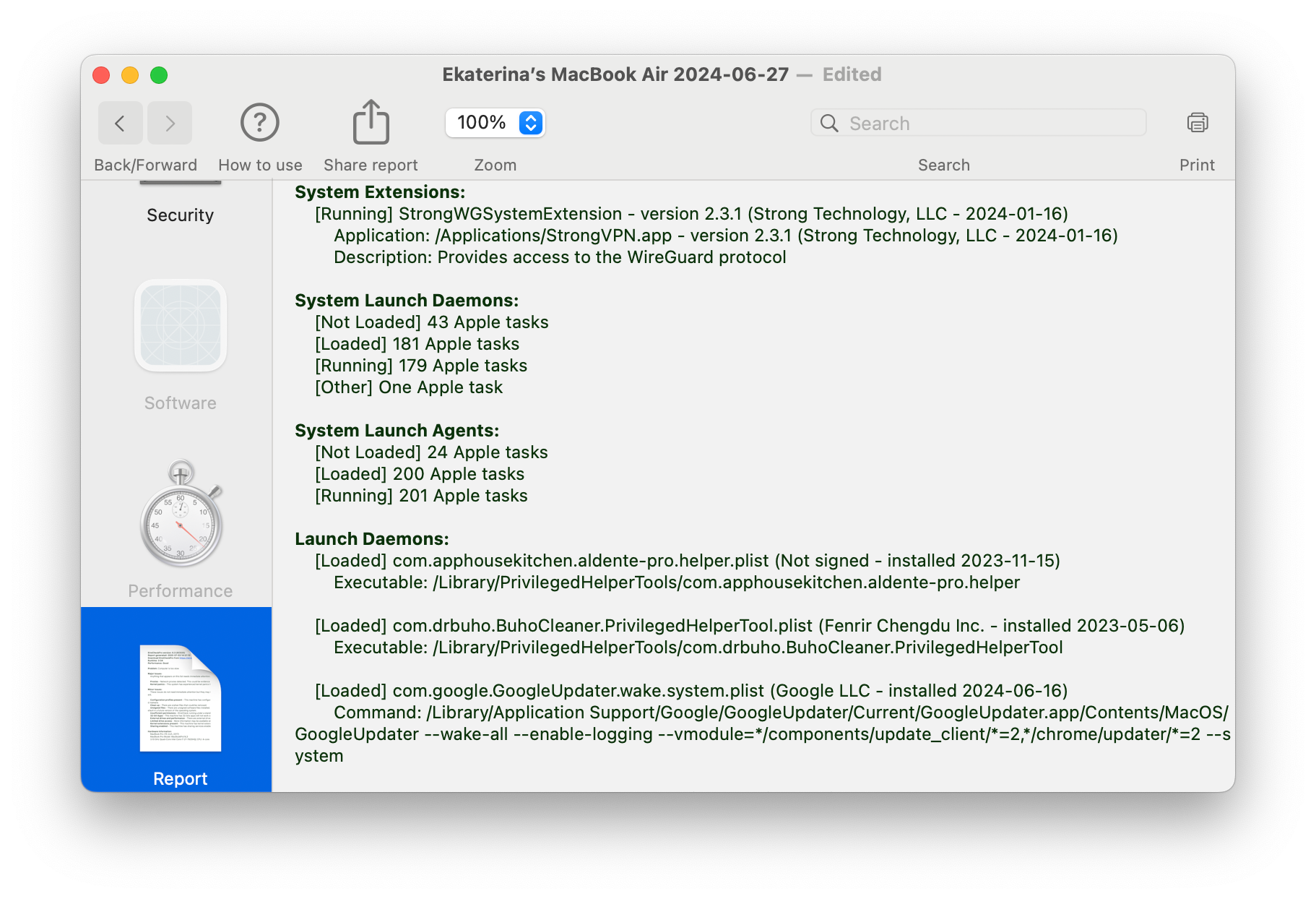Click '[Not Loaded] 43 Apple tasks'
This screenshot has width=1316, height=899.
coord(432,322)
